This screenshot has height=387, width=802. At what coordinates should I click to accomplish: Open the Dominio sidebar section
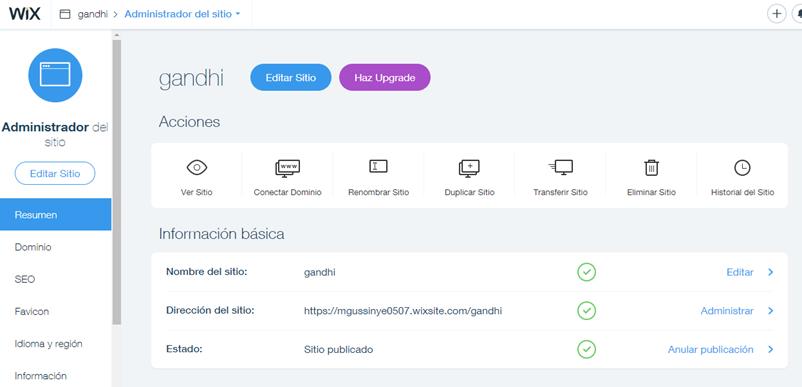point(55,247)
